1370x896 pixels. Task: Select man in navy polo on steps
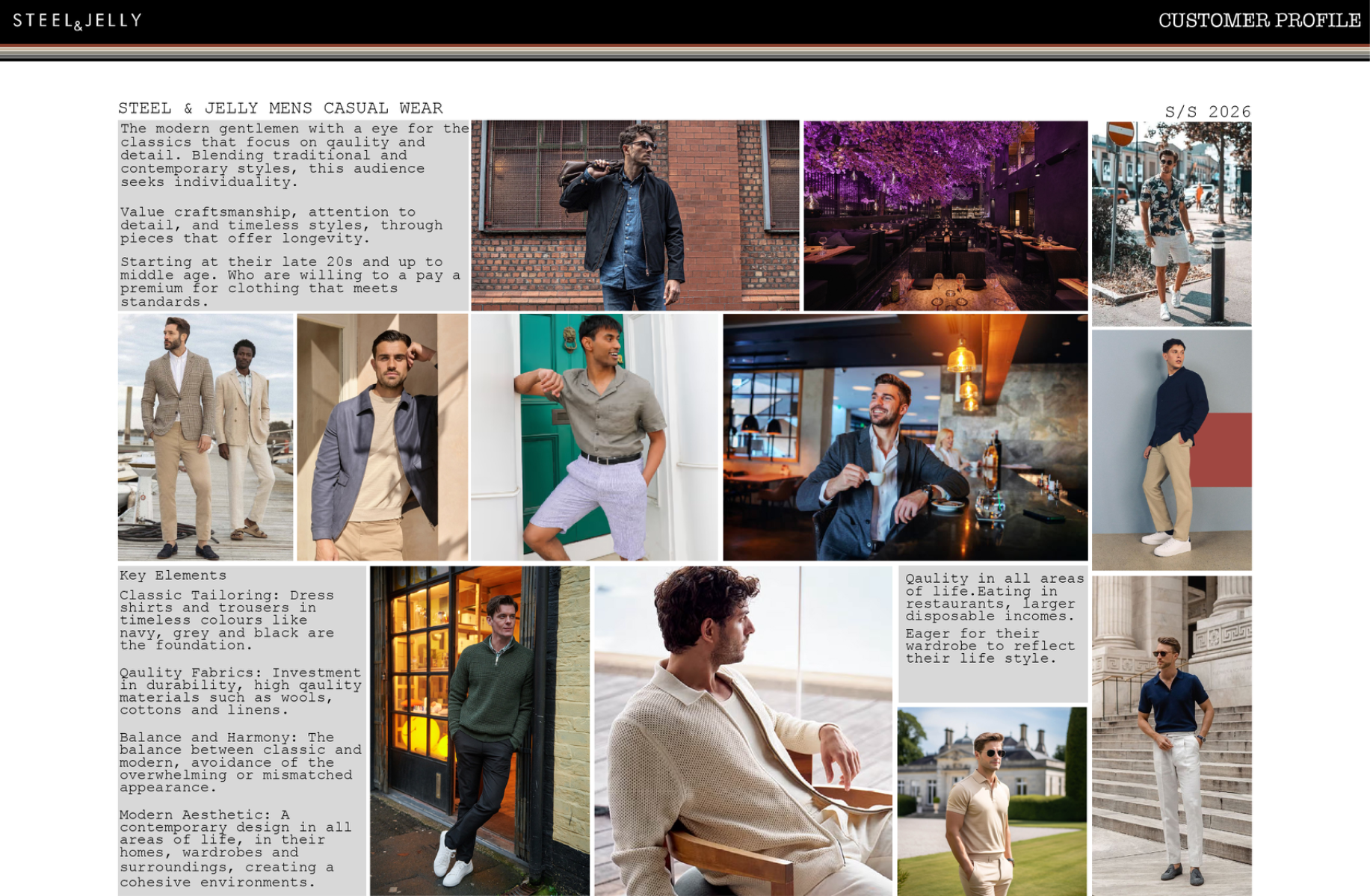pos(1171,735)
